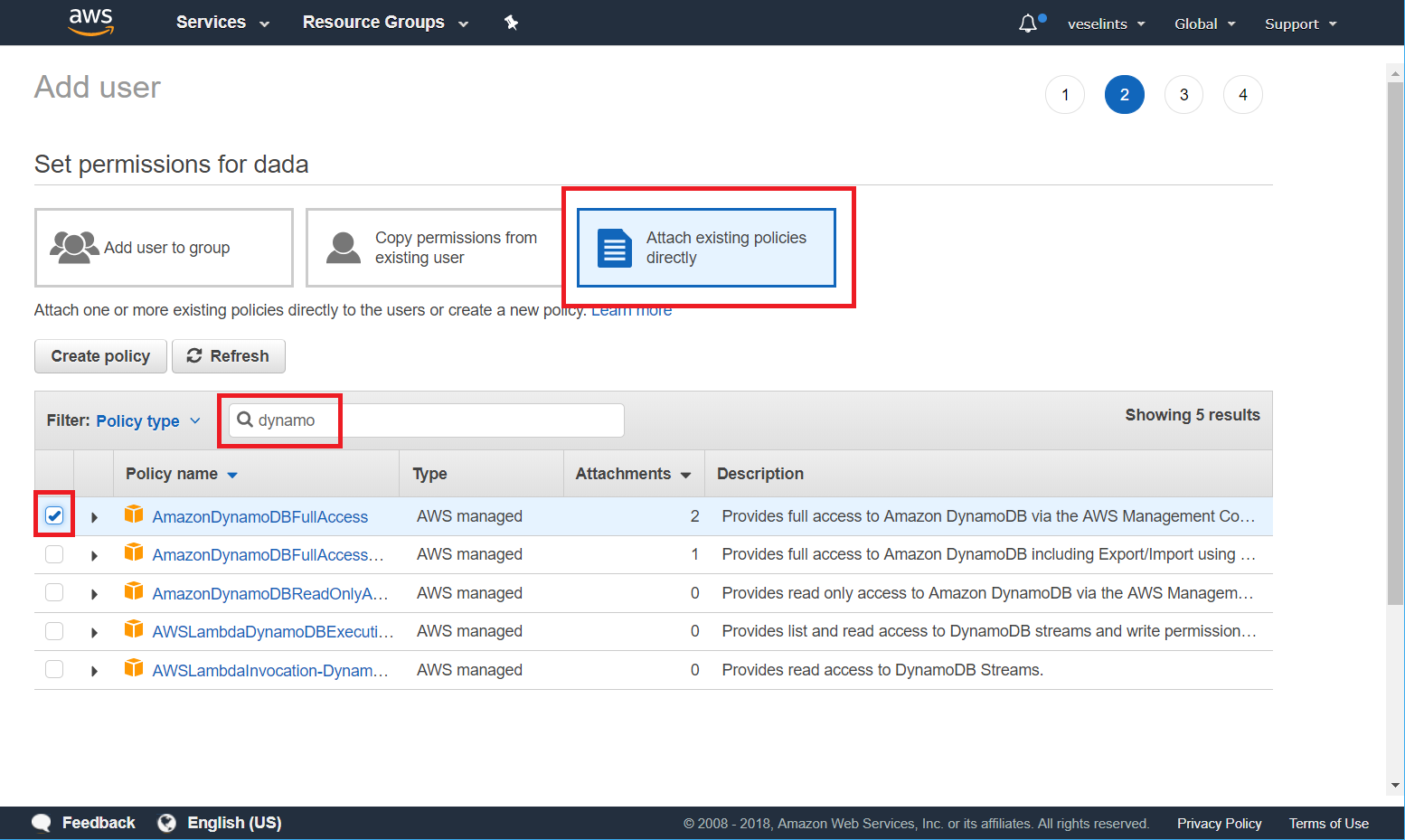Image resolution: width=1405 pixels, height=840 pixels.
Task: Open the Privacy Policy link
Action: (1219, 823)
